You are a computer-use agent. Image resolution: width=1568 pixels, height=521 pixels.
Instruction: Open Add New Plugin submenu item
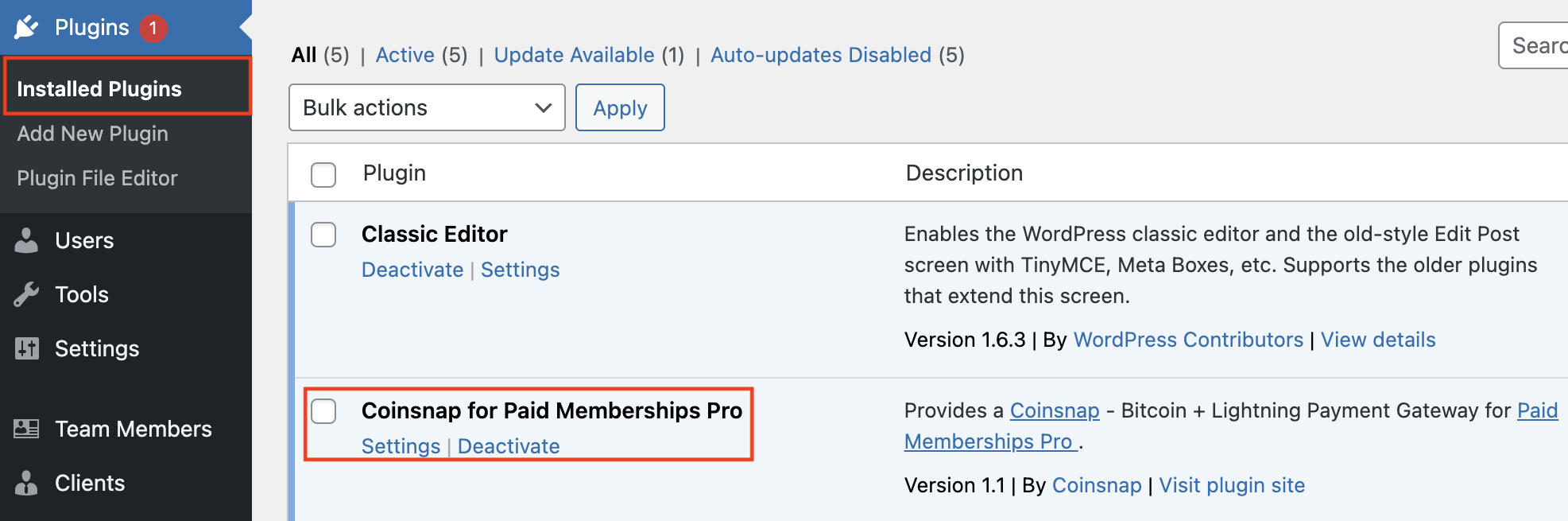[92, 134]
